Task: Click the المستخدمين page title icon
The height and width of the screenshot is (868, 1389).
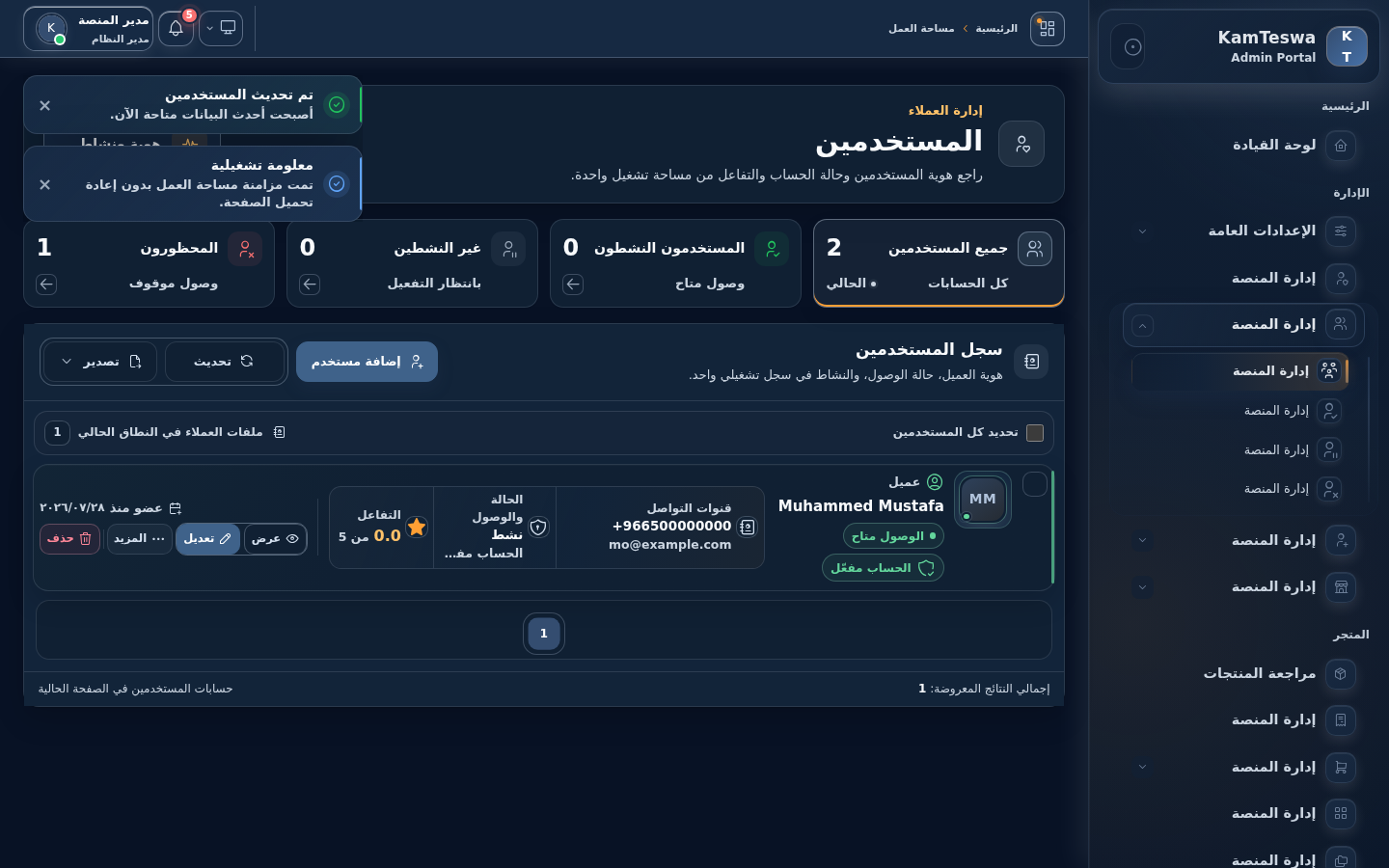Action: pyautogui.click(x=1021, y=144)
